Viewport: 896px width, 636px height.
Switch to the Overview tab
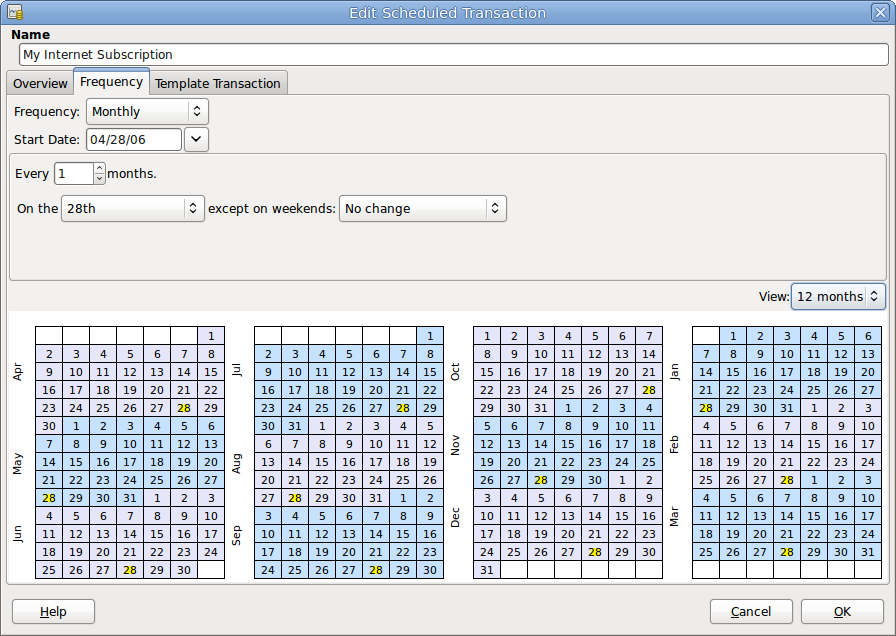(40, 83)
